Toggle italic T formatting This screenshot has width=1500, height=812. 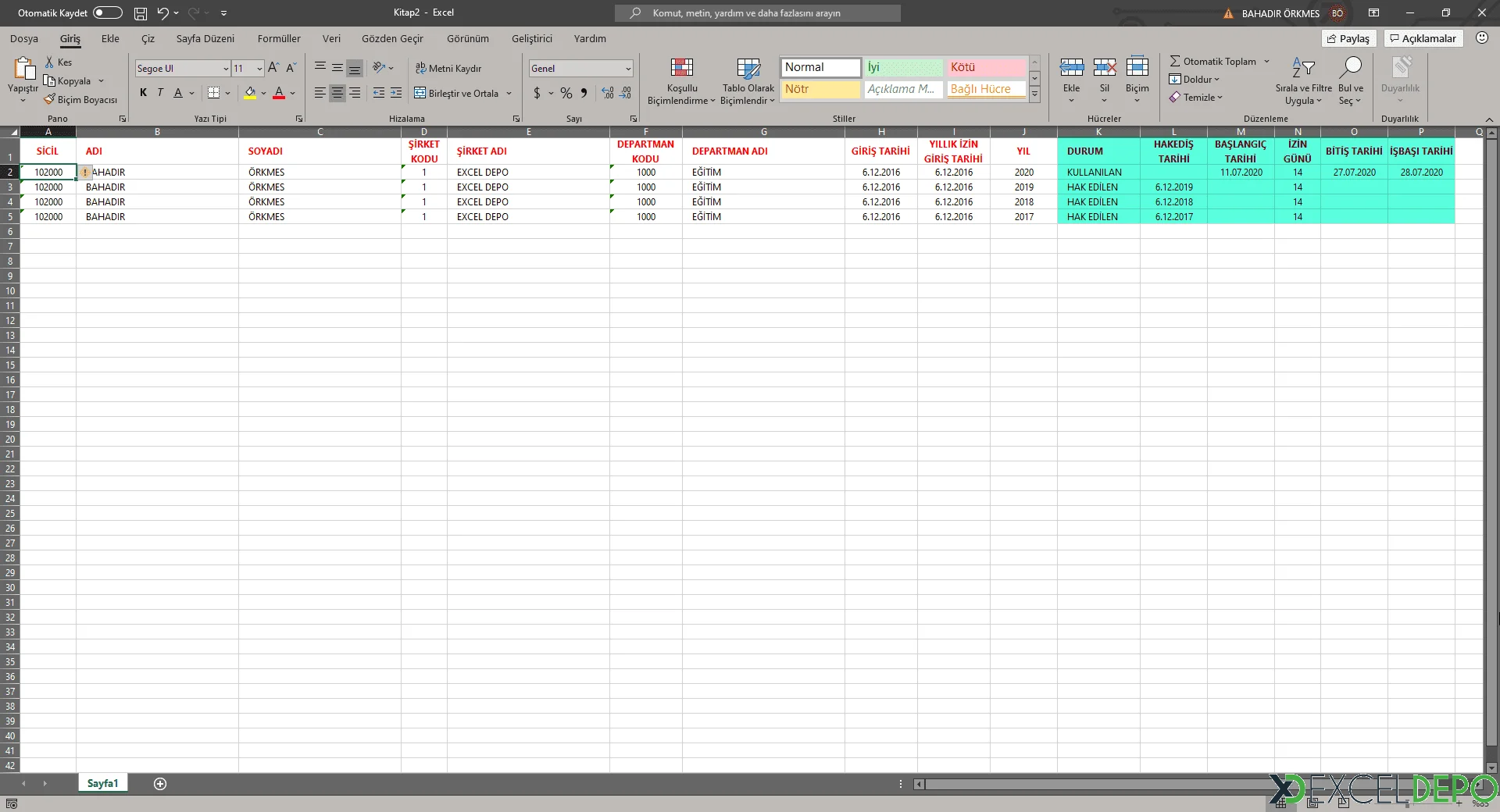[x=160, y=93]
